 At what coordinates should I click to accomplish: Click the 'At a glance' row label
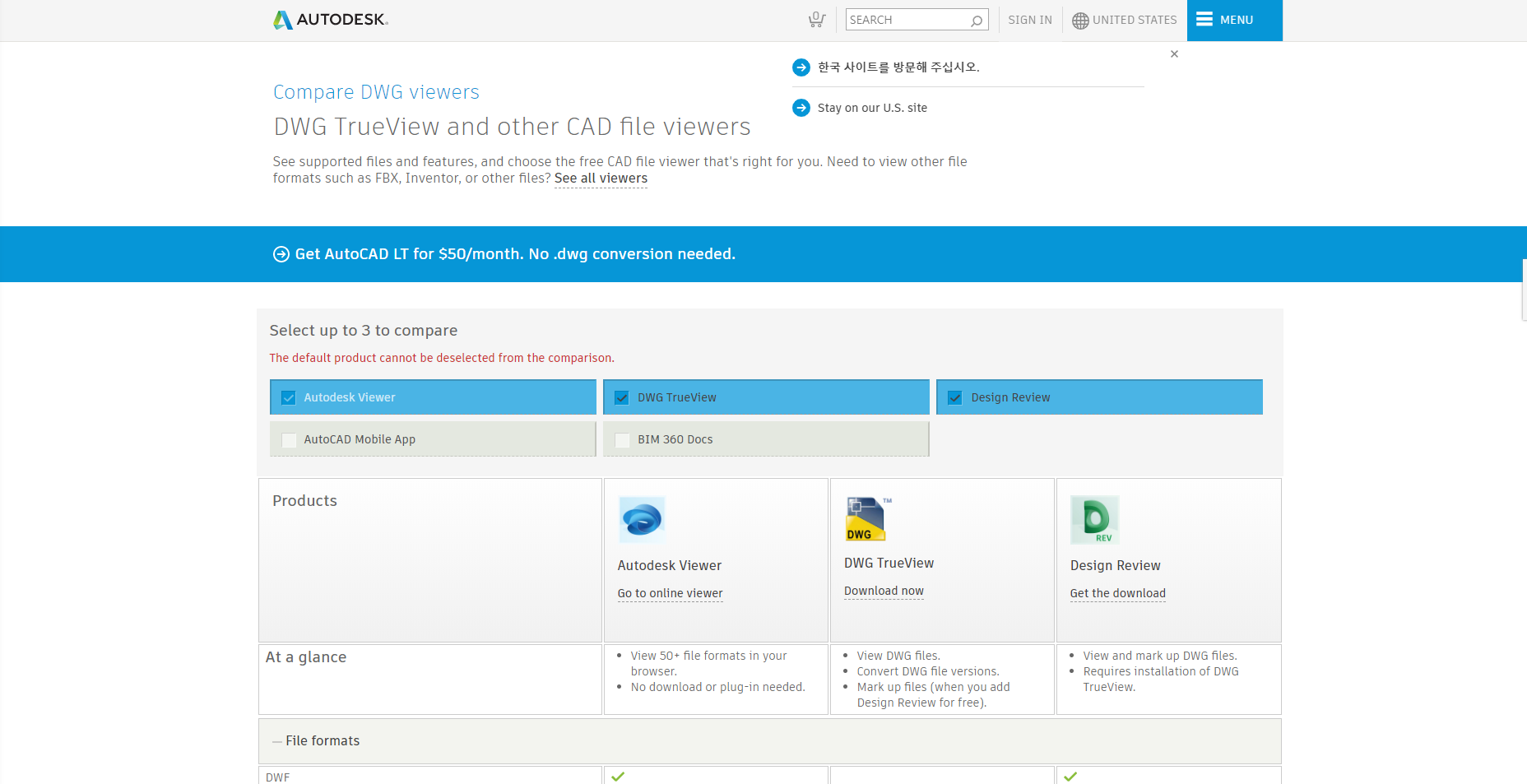(305, 657)
